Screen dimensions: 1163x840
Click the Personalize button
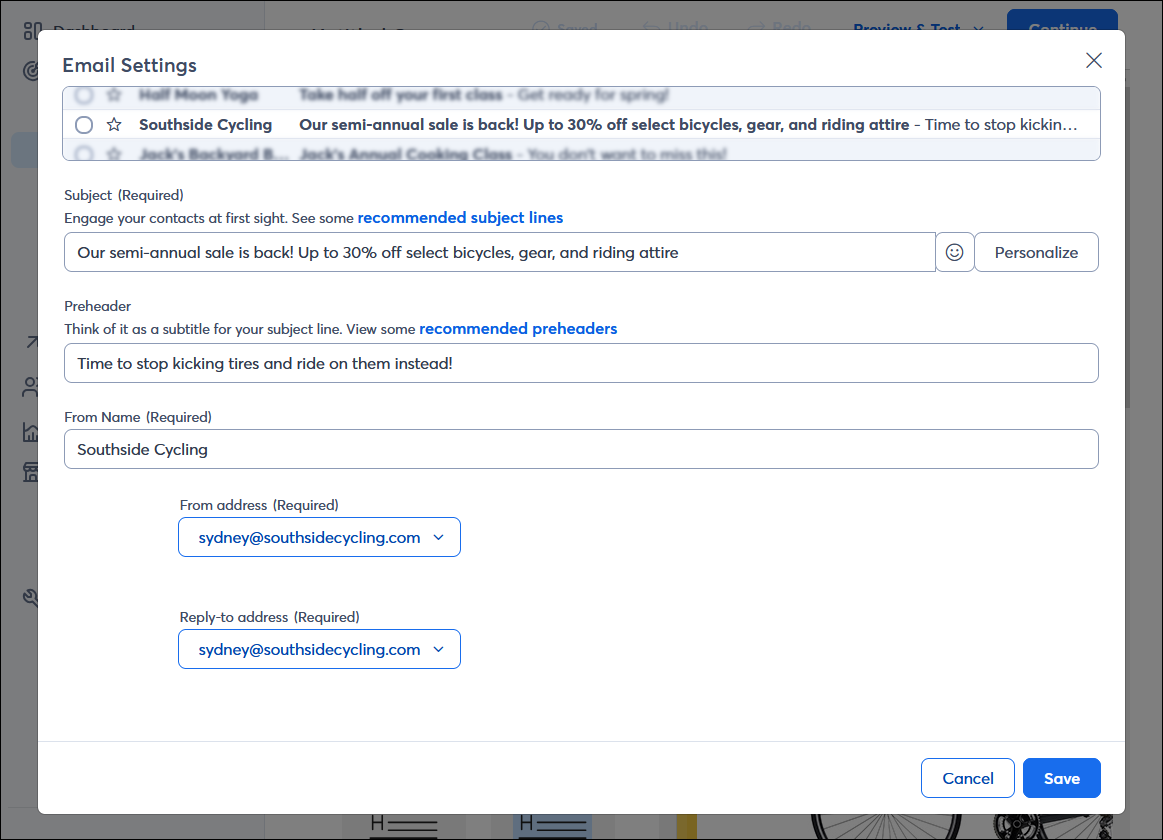[1035, 252]
